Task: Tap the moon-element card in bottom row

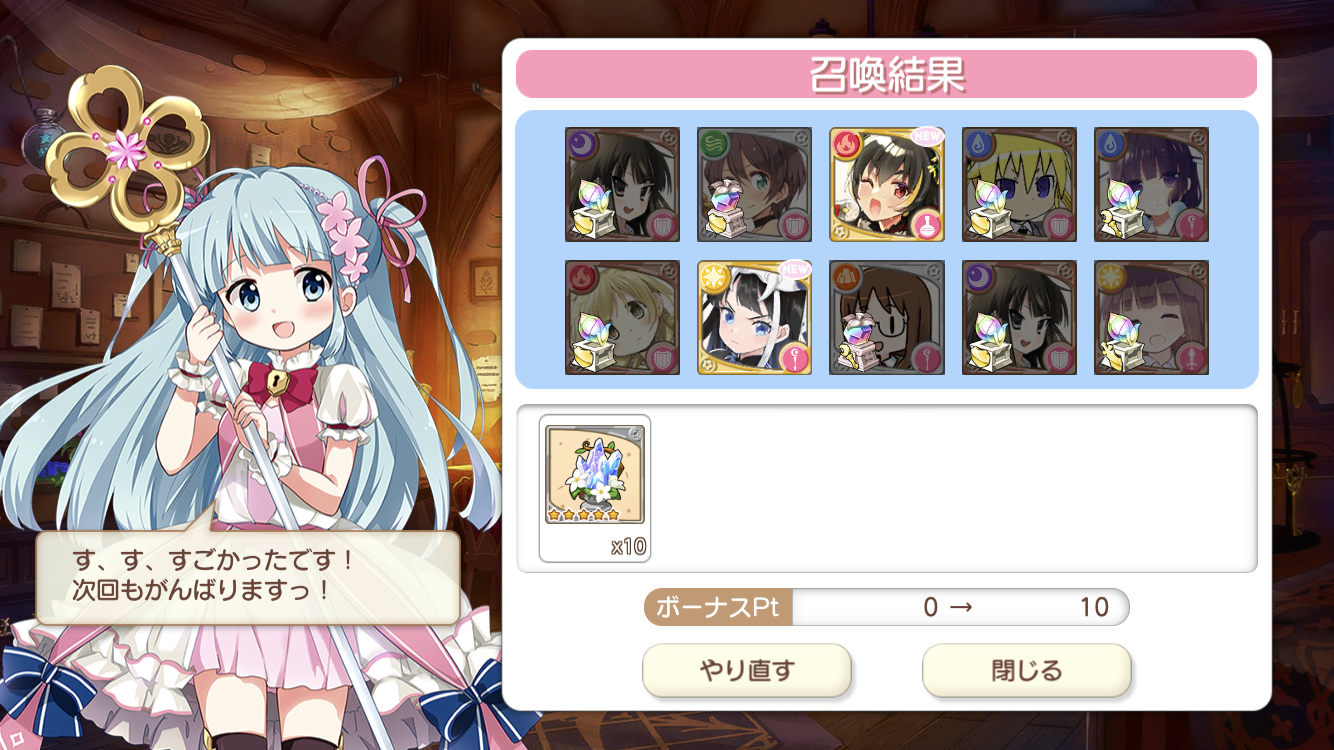Action: point(1019,317)
